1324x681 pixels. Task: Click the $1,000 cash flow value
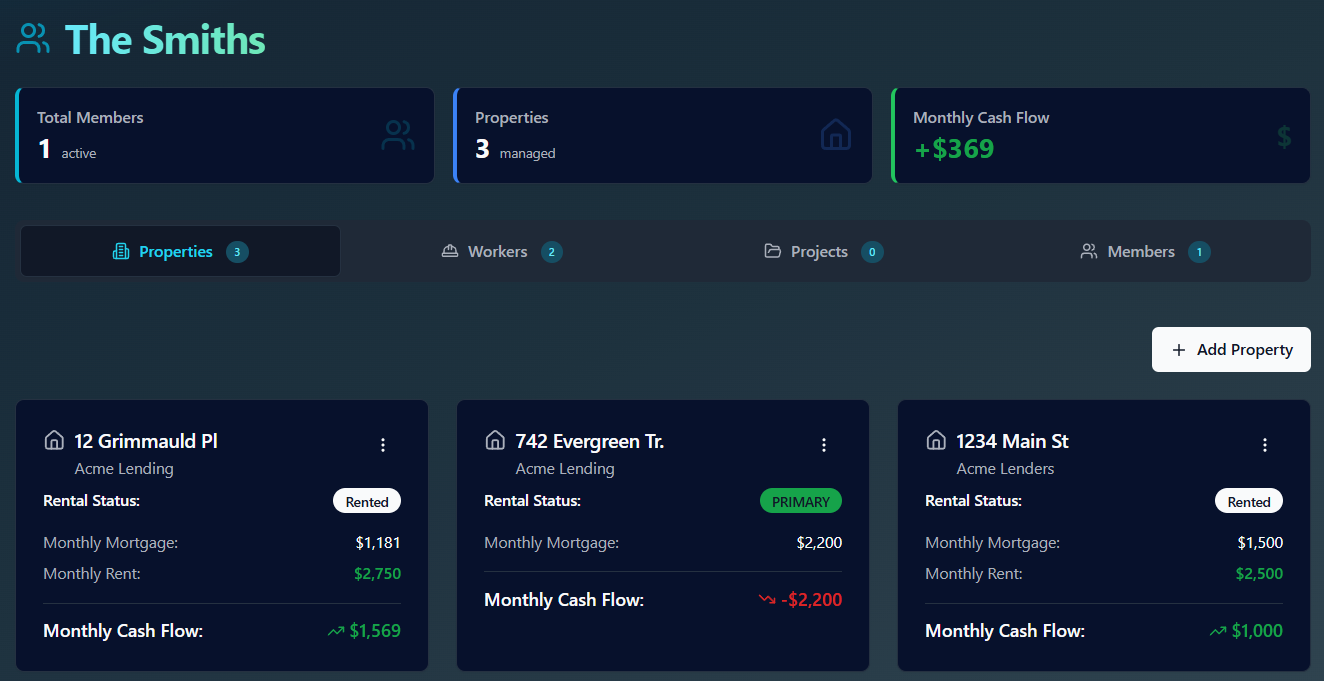pos(1257,631)
